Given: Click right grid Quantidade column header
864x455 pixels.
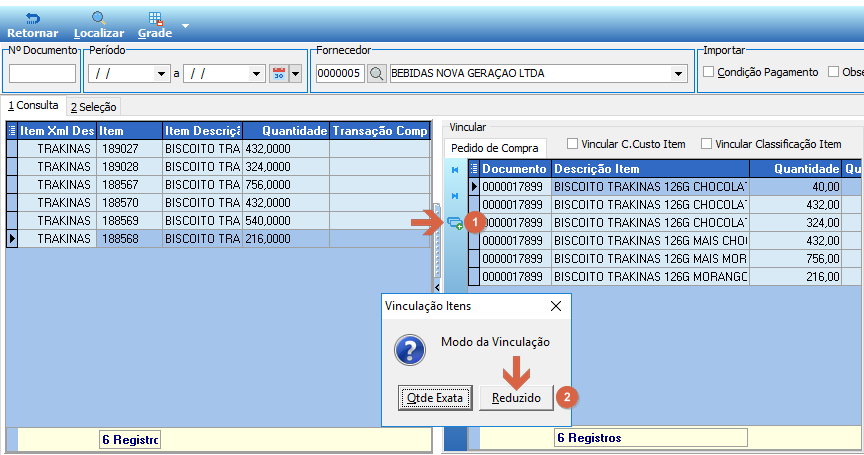Looking at the screenshot, I should click(x=796, y=169).
